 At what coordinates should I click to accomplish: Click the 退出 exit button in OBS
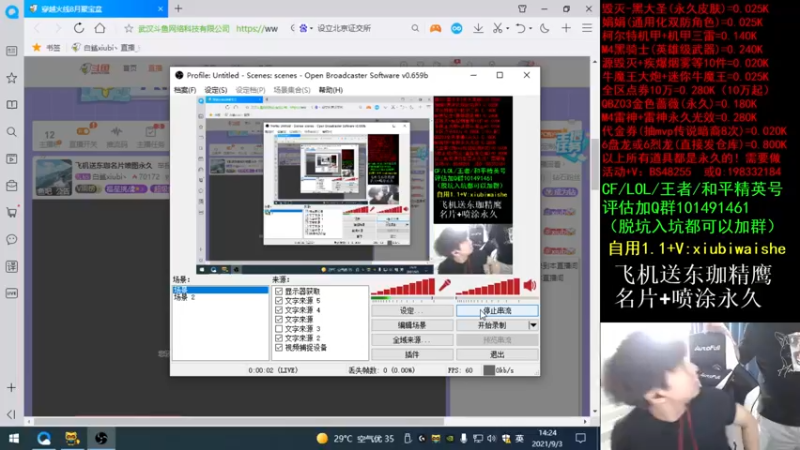point(497,354)
